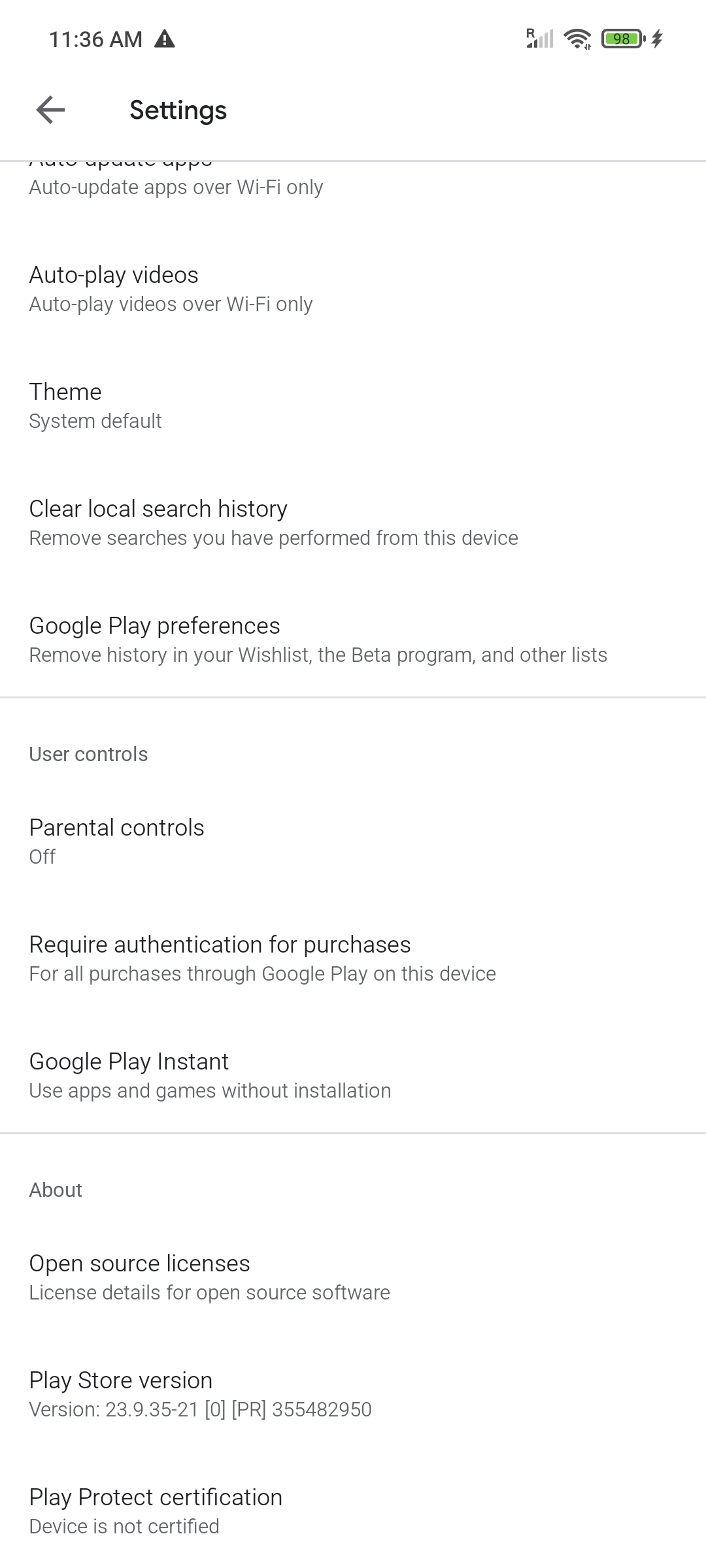Screen dimensions: 706x1568
Task: Open the Theme selection option
Action: click(x=353, y=406)
